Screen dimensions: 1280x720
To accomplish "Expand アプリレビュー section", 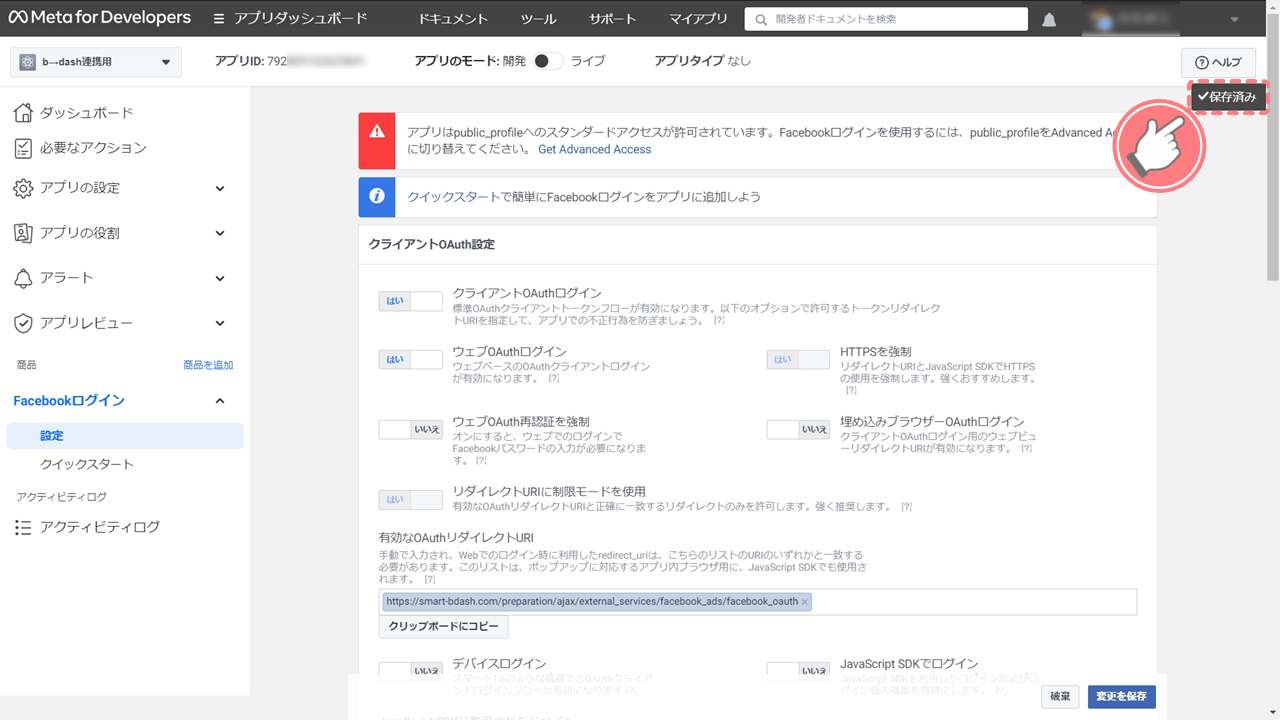I will point(220,323).
